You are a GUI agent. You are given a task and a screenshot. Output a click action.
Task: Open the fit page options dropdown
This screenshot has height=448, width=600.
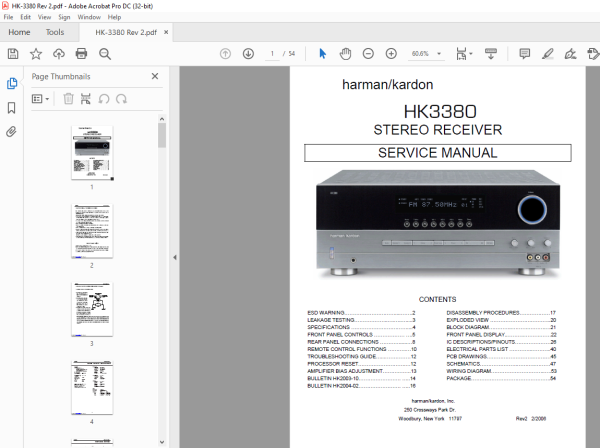(x=464, y=54)
